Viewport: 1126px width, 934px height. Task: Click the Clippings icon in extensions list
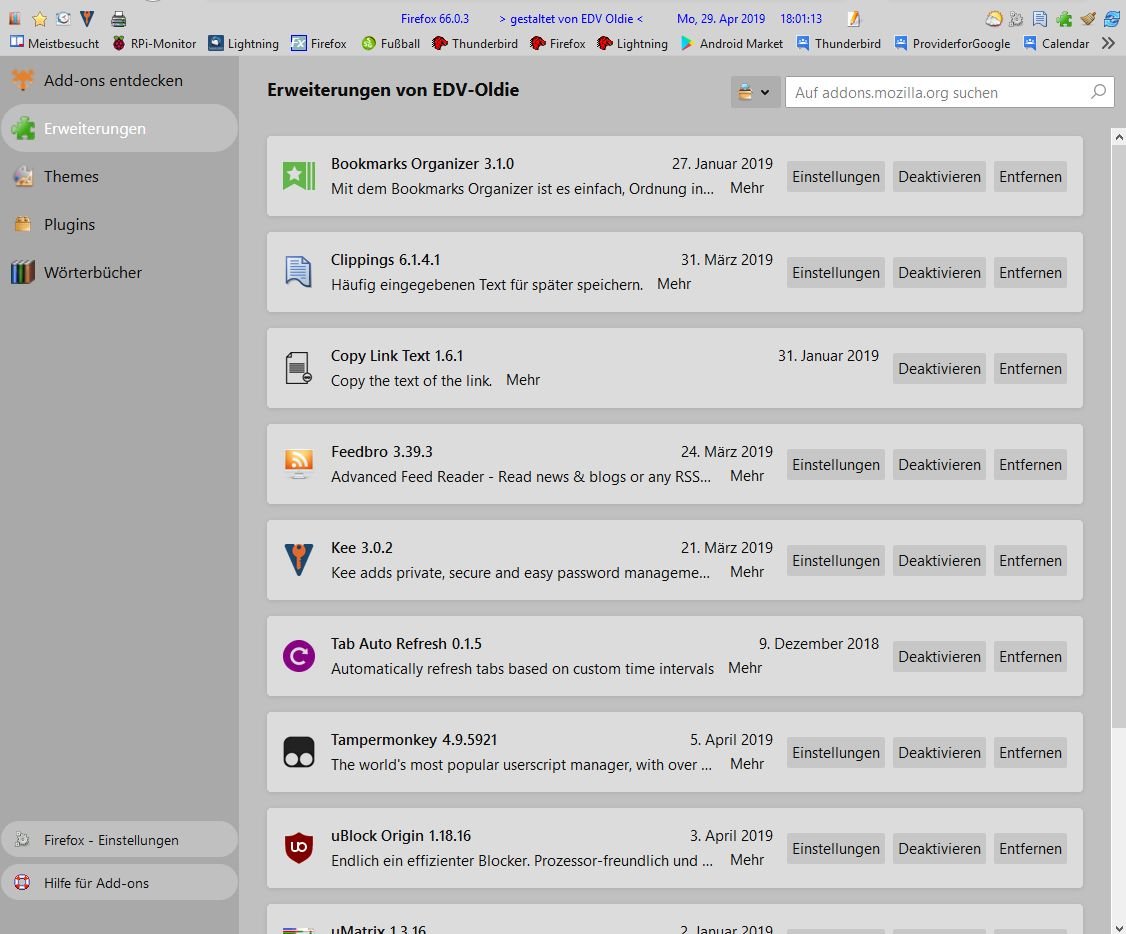(x=299, y=272)
